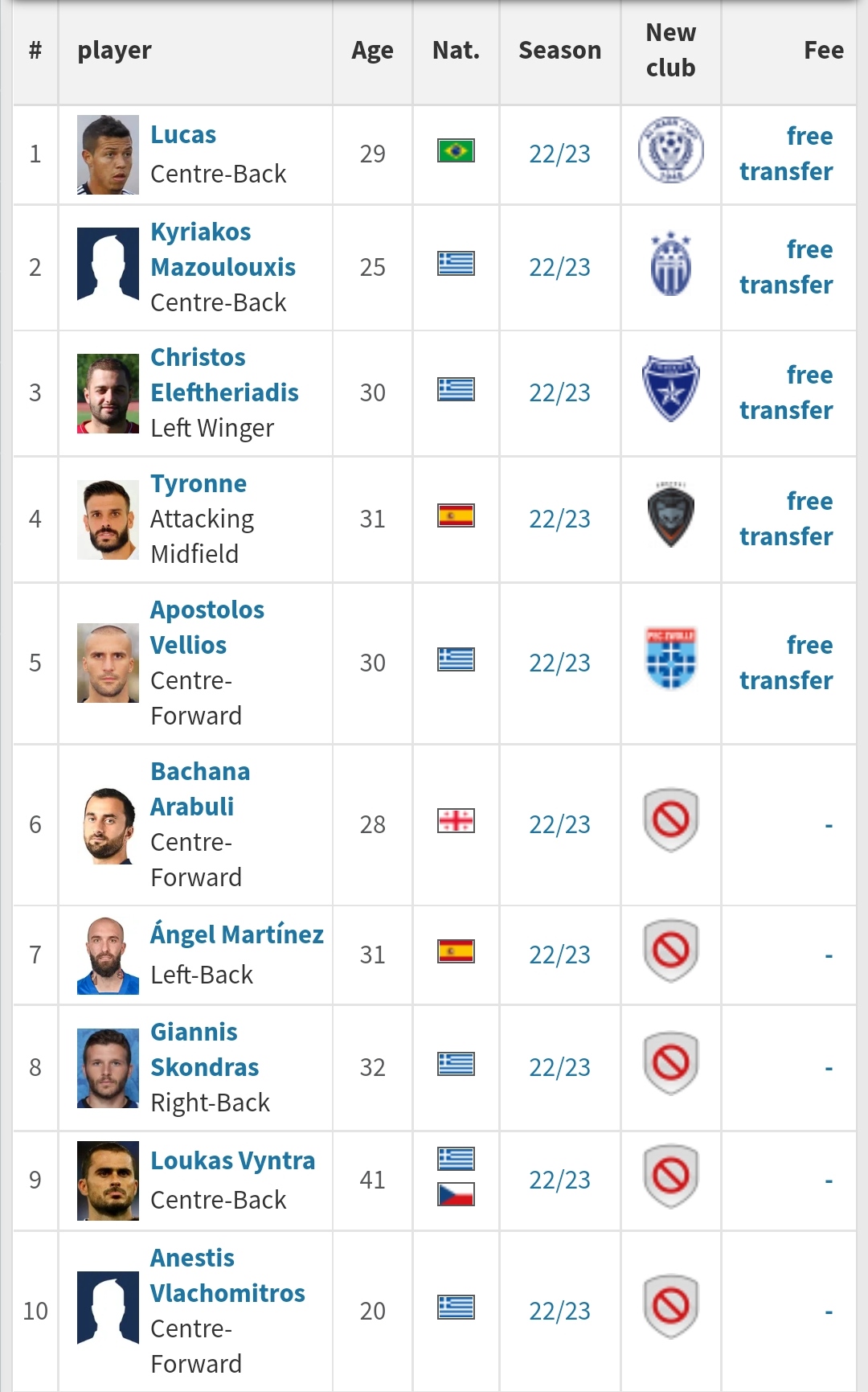
Task: Click the Czech flag for Loukas Vyntra
Action: (456, 1194)
